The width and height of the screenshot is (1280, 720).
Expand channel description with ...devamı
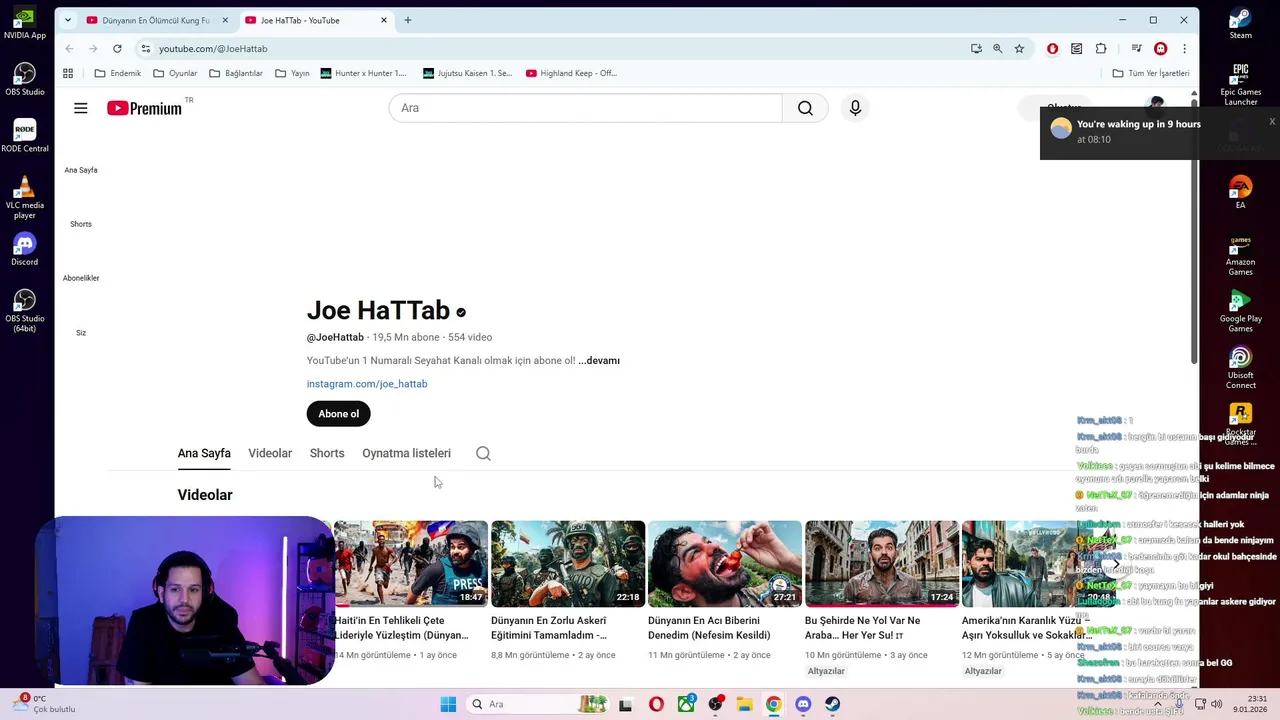point(599,361)
